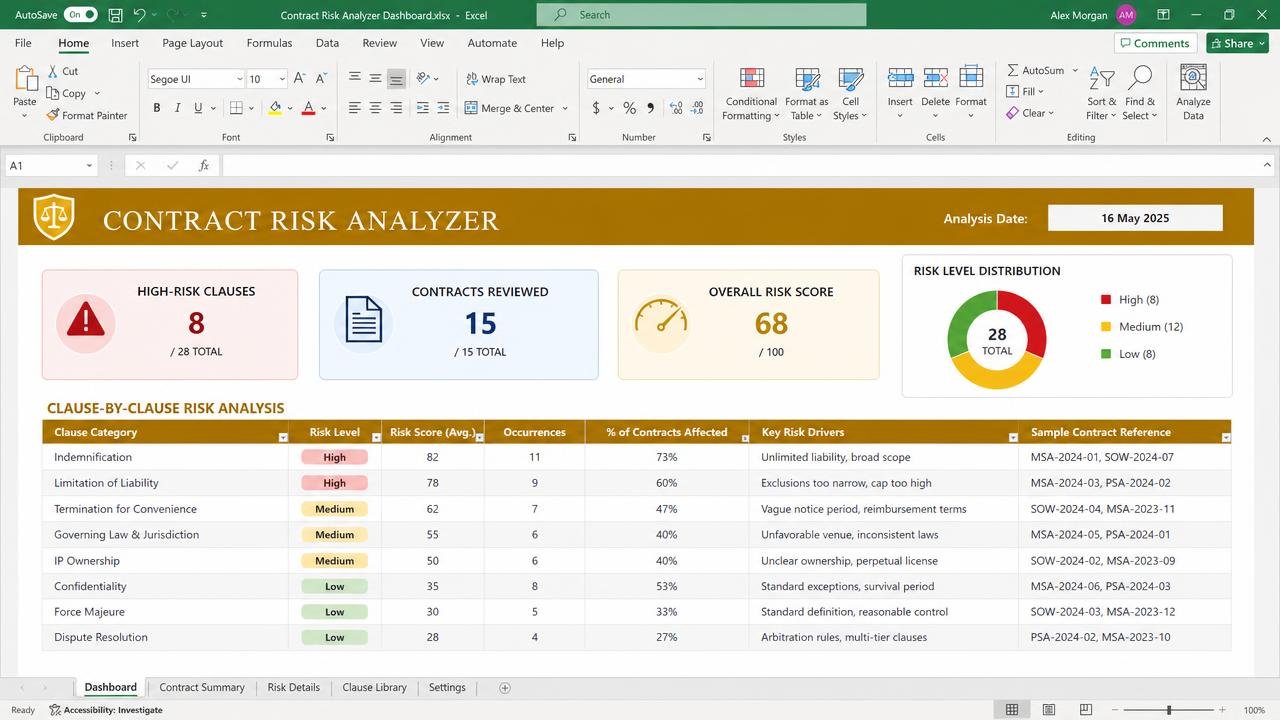This screenshot has width=1280, height=720.
Task: Click the Cut scissors icon
Action: point(53,71)
